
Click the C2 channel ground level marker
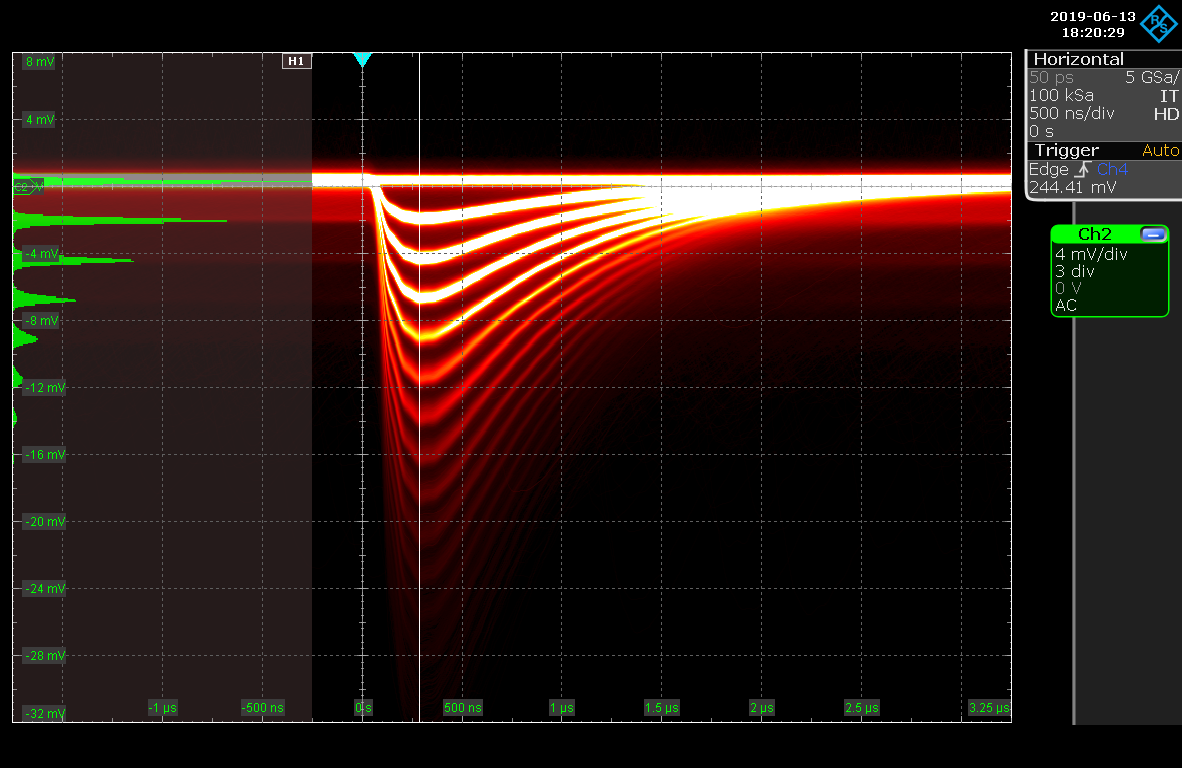click(x=23, y=187)
